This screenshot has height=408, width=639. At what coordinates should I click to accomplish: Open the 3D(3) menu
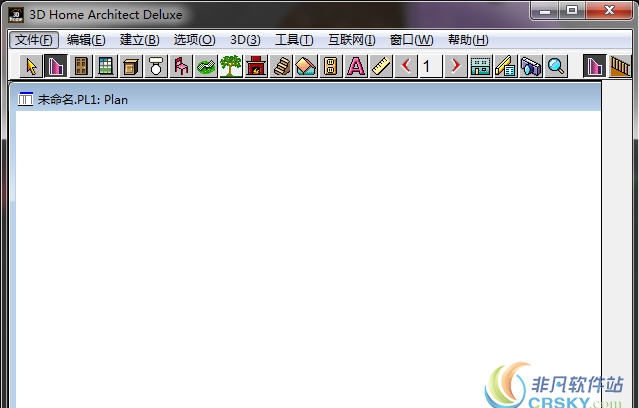tap(245, 40)
